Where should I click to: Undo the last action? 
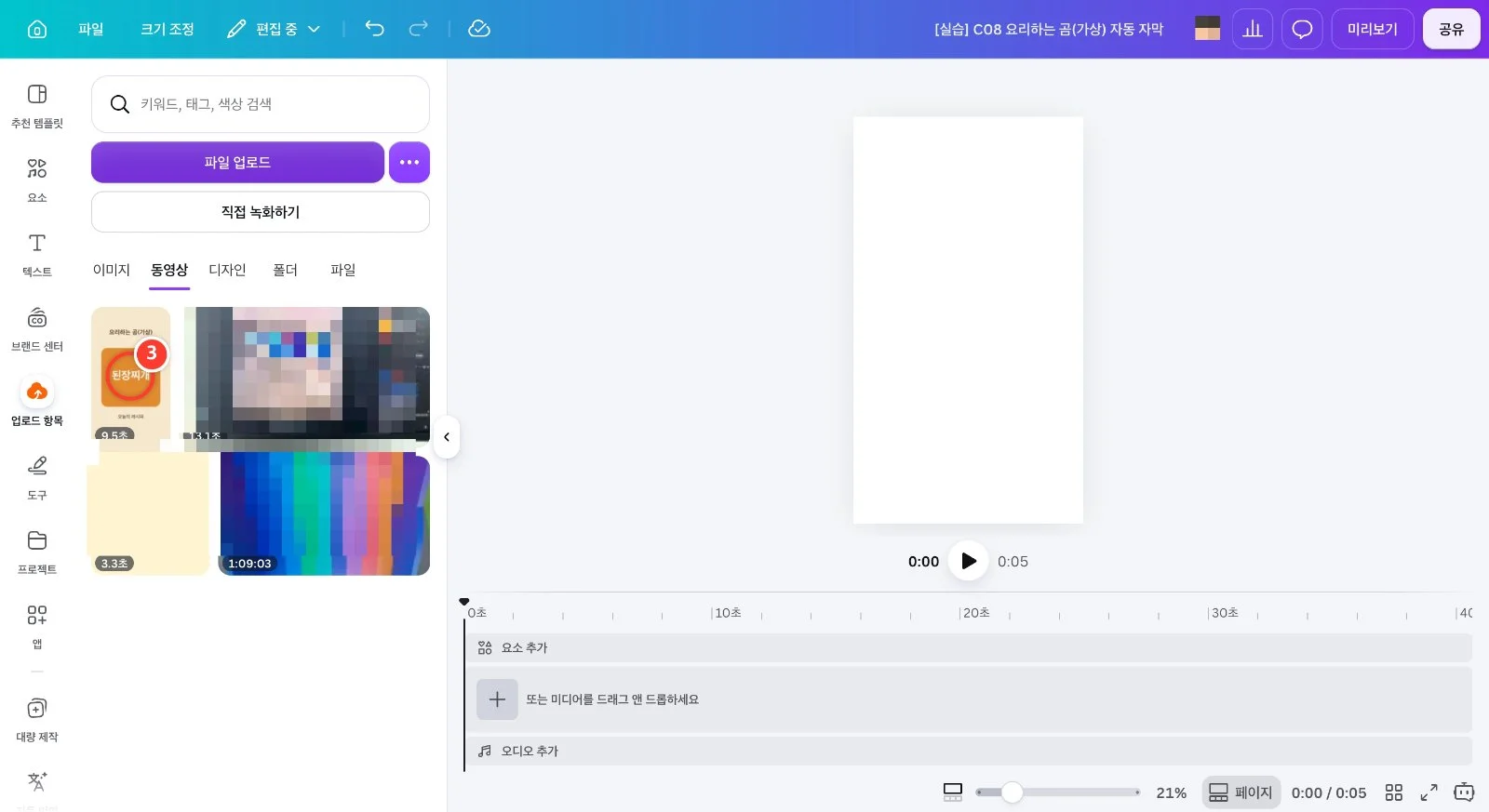click(374, 29)
